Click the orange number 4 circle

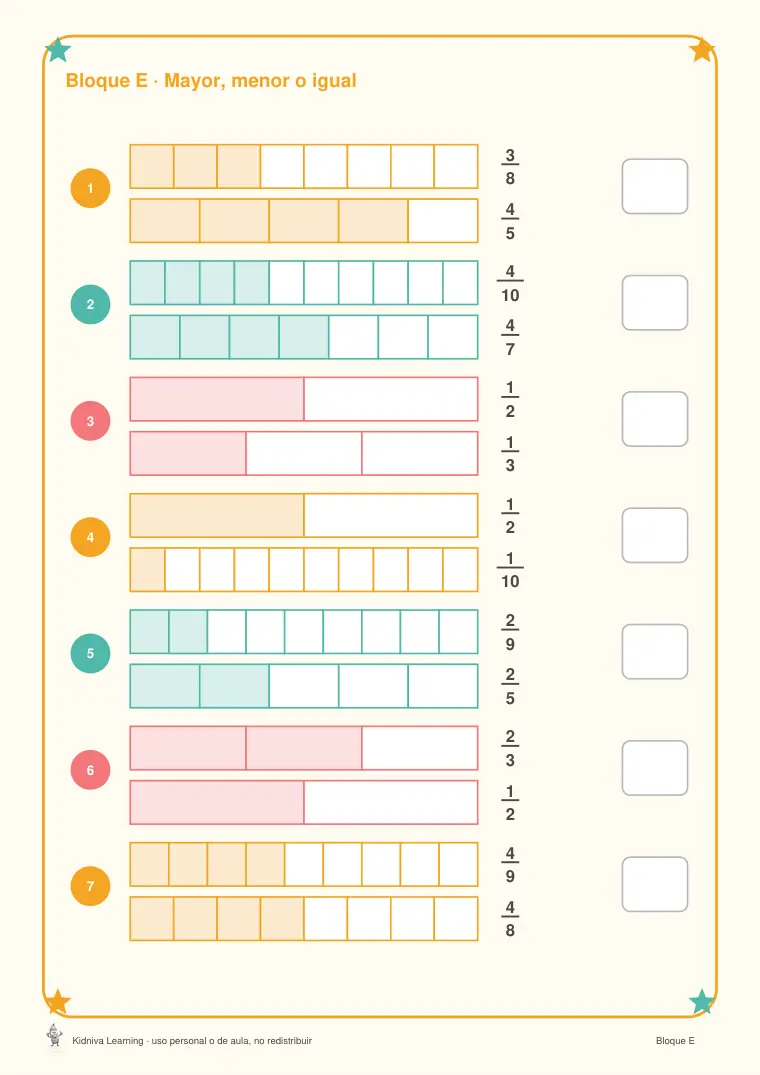coord(90,537)
